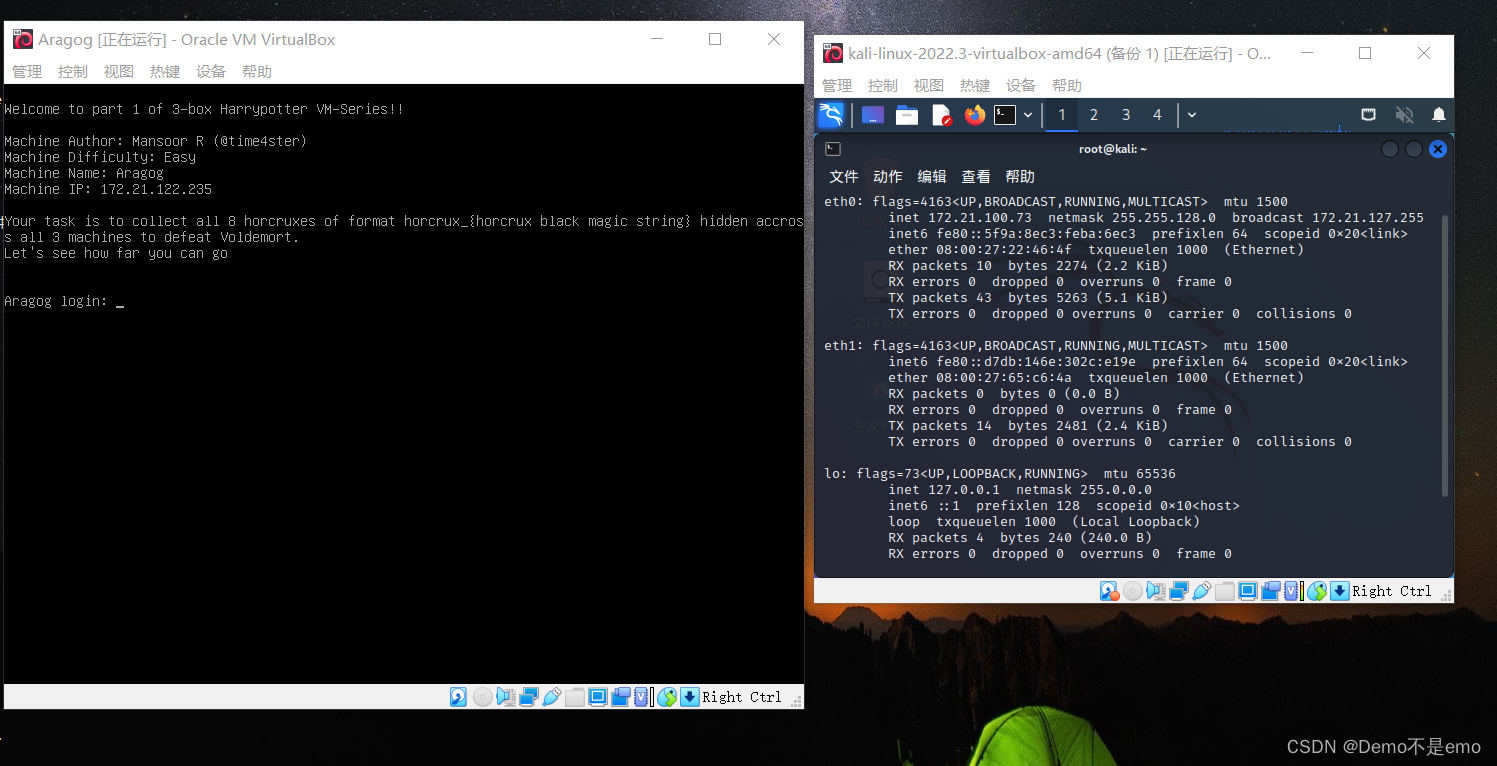Close the root@kali terminal with blue X
Viewport: 1497px width, 766px height.
pyautogui.click(x=1438, y=149)
